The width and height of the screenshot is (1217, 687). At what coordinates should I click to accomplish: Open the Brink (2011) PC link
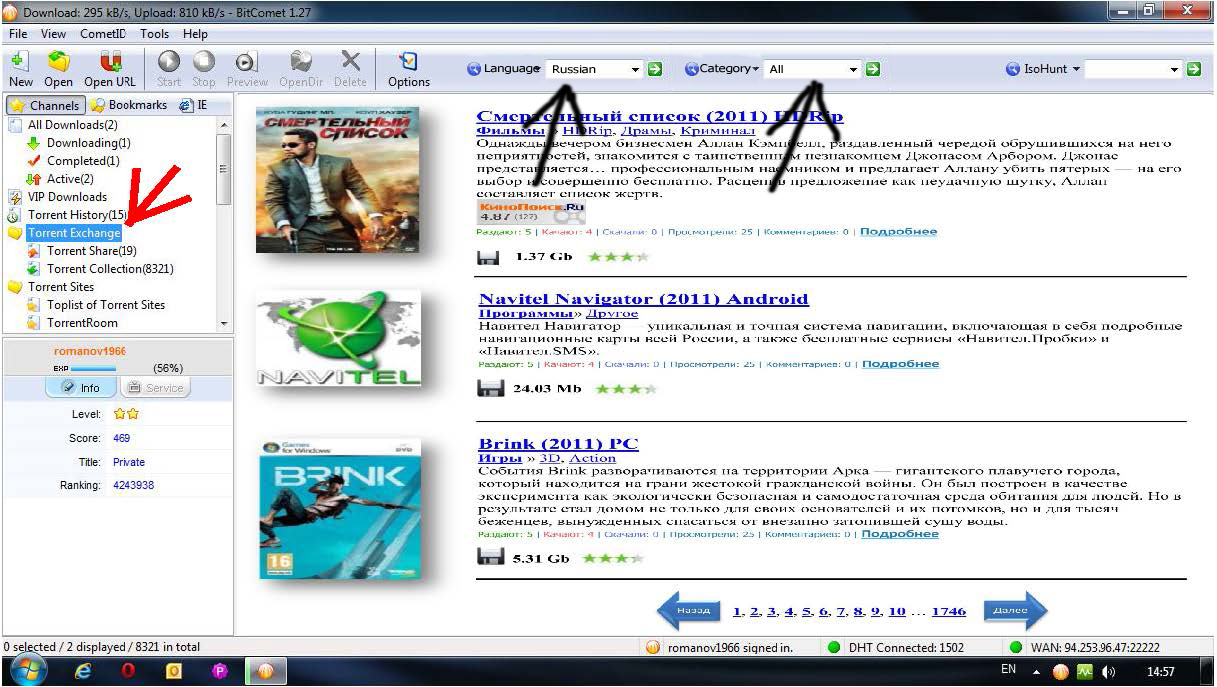click(558, 444)
